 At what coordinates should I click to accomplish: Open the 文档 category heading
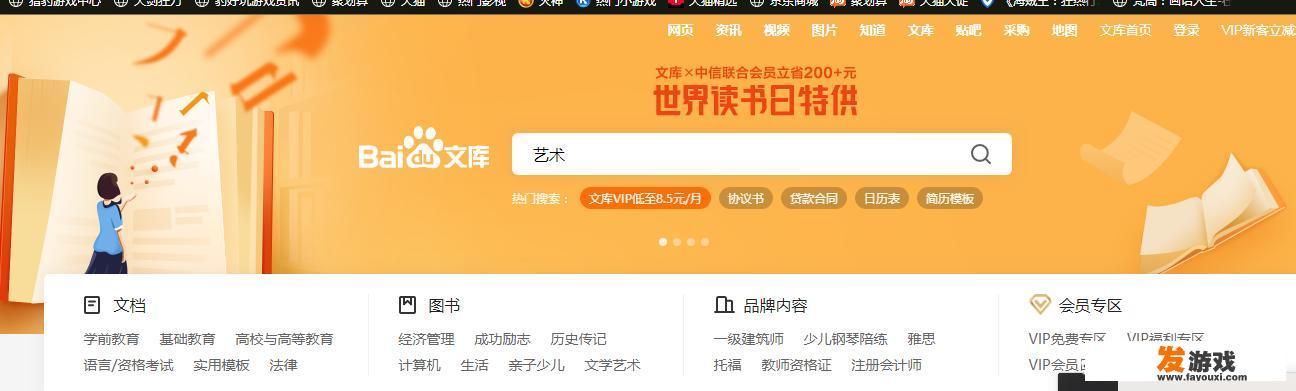coord(129,305)
